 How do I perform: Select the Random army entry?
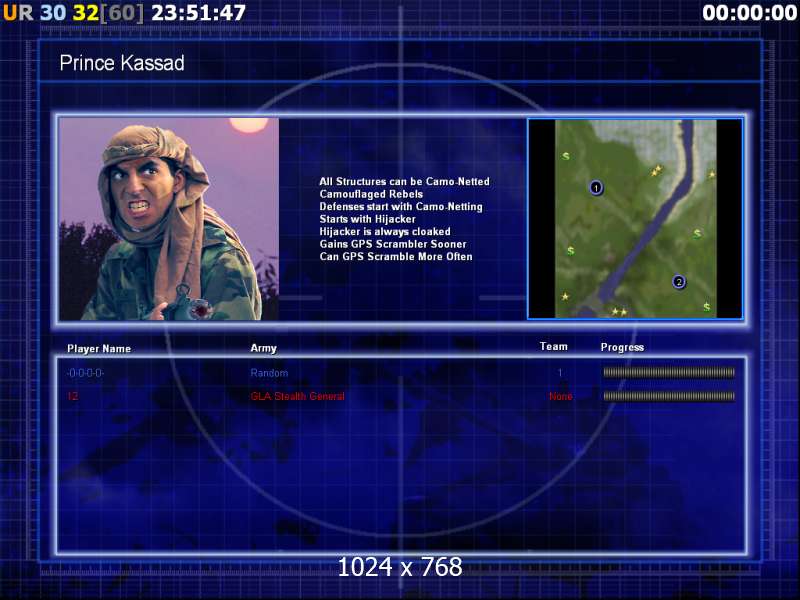coord(269,373)
